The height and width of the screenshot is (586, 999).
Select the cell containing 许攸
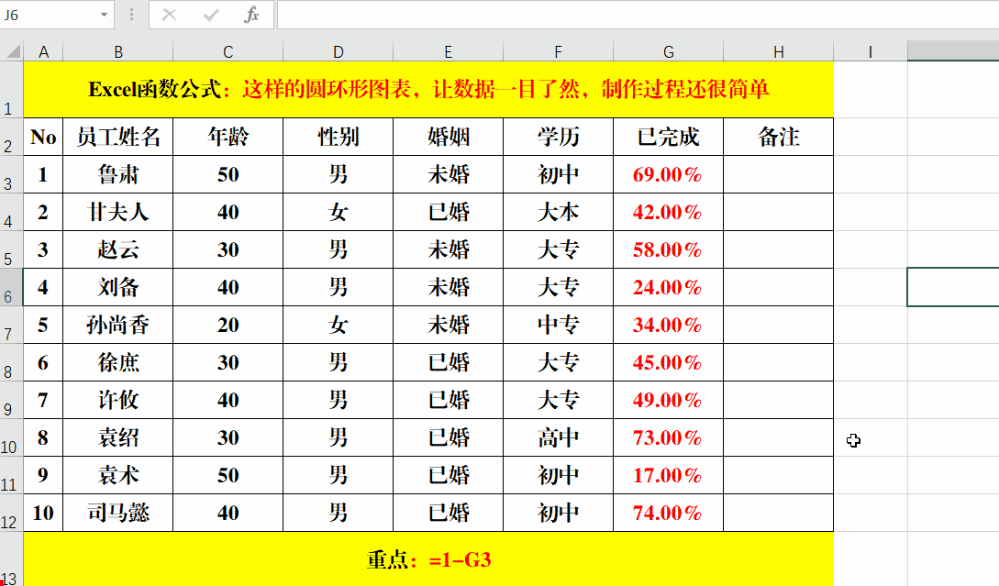(x=118, y=400)
